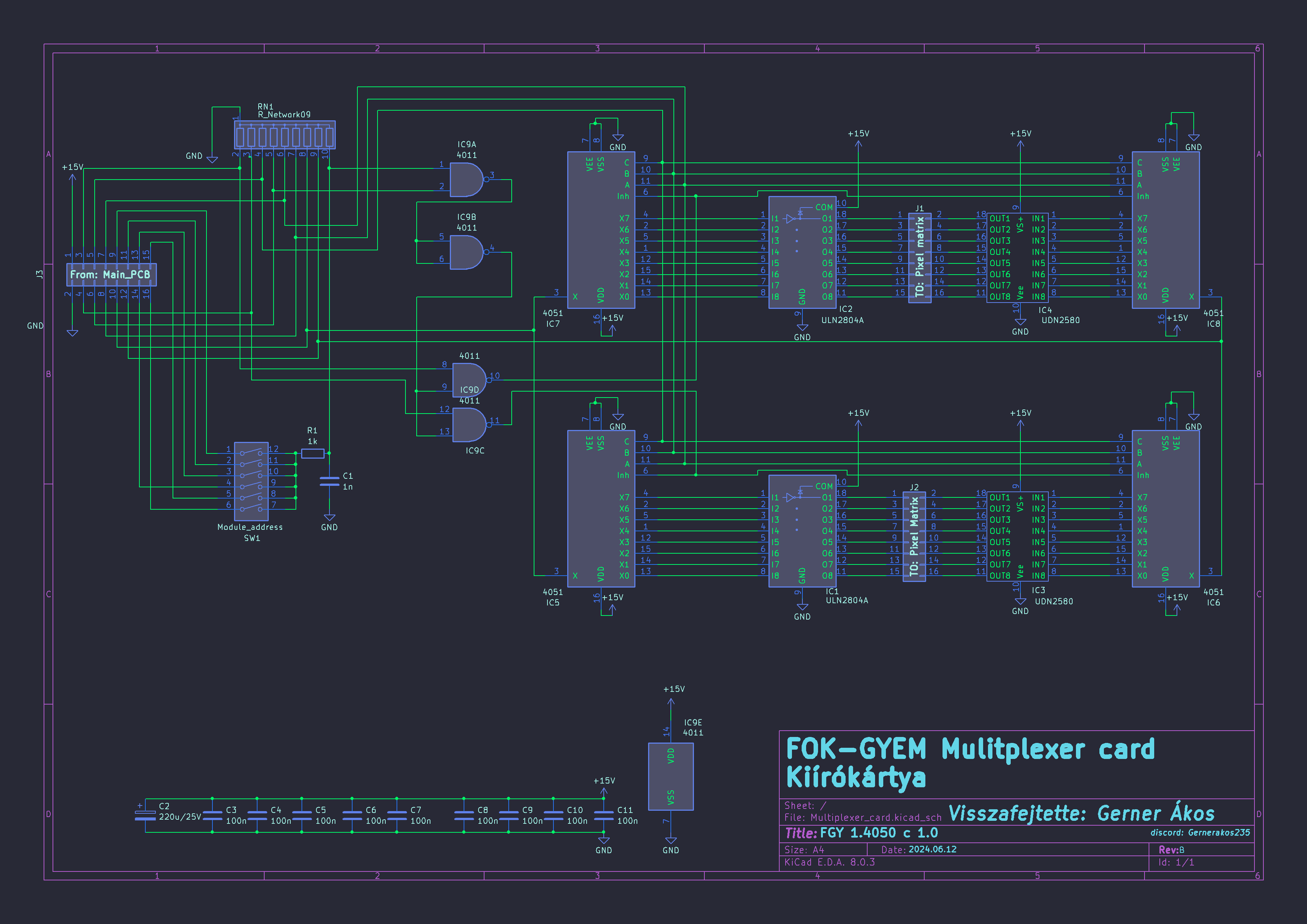Viewport: 1307px width, 924px height.
Task: Click the IC8 4051 multiplexer body
Action: 1165,230
